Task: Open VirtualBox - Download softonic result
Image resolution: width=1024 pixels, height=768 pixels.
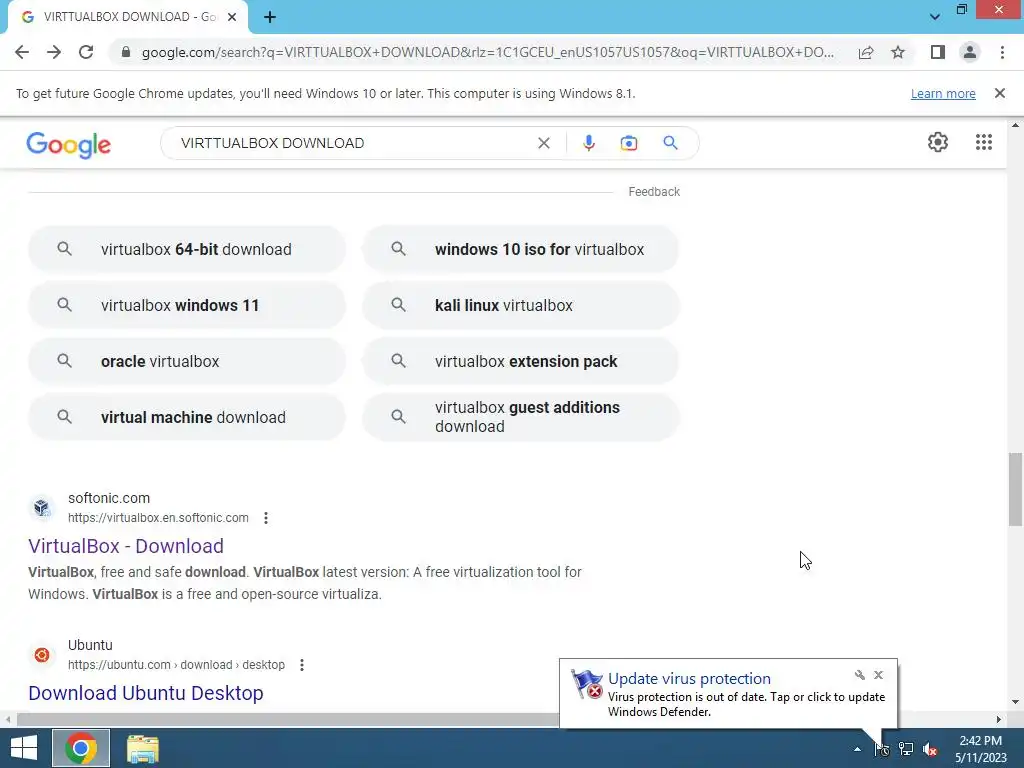Action: [x=126, y=546]
